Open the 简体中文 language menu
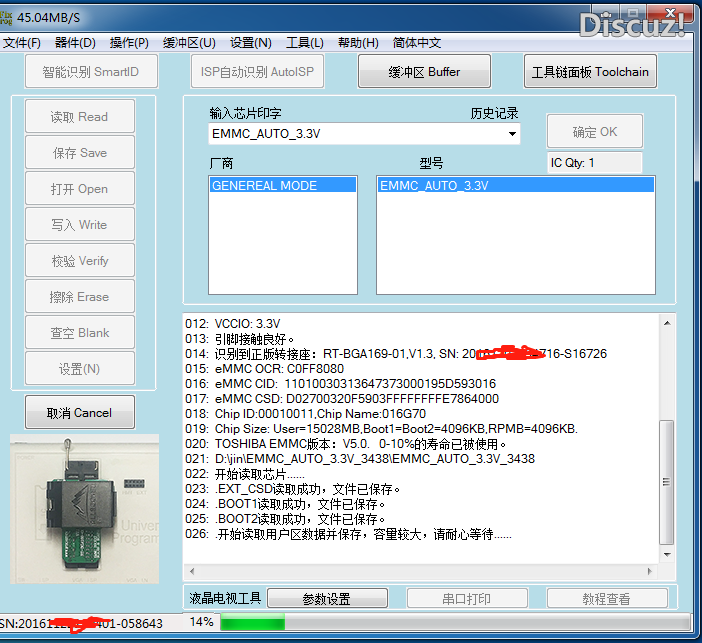The width and height of the screenshot is (702, 643). pos(417,43)
